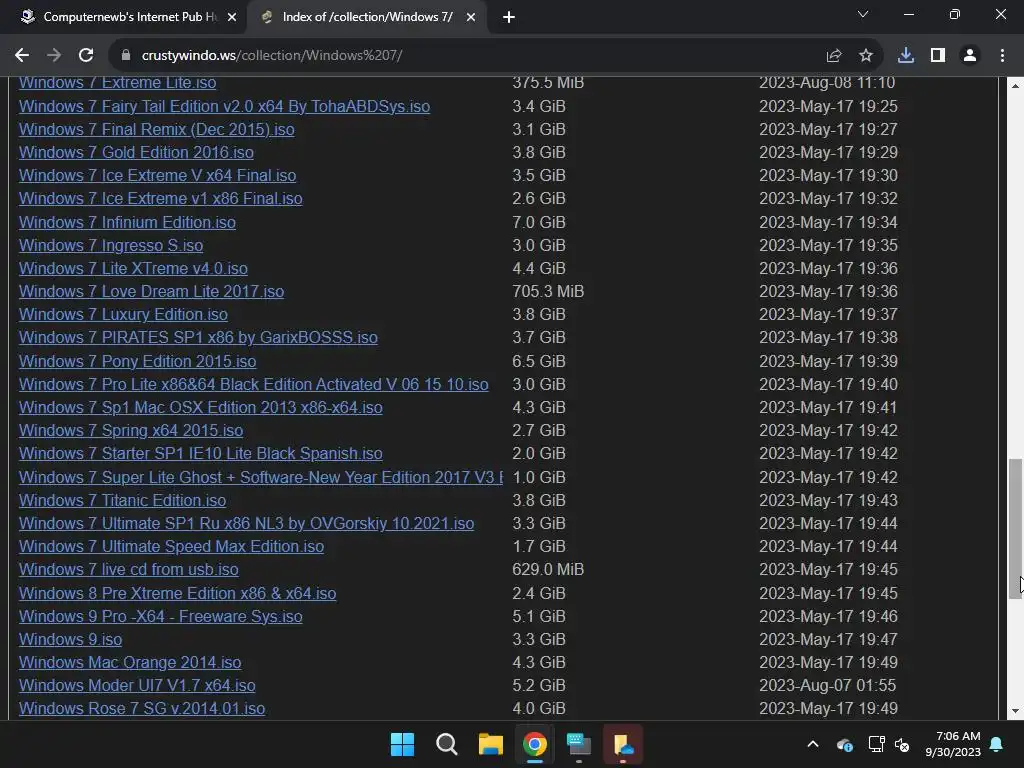Download the Windows 9.iso file
Screen dimensions: 1024x768
click(71, 639)
